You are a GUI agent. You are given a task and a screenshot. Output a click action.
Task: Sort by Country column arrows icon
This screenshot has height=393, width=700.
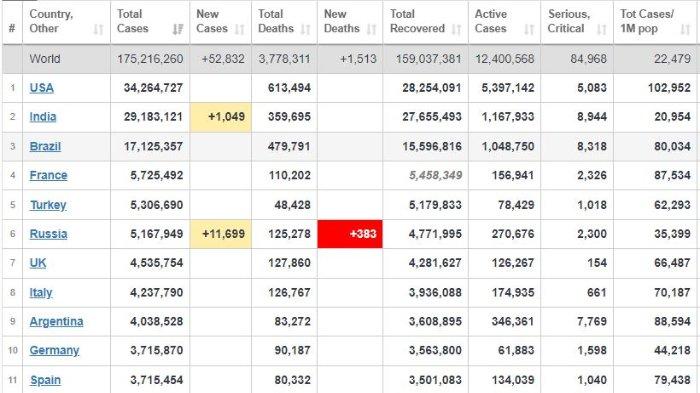98,29
